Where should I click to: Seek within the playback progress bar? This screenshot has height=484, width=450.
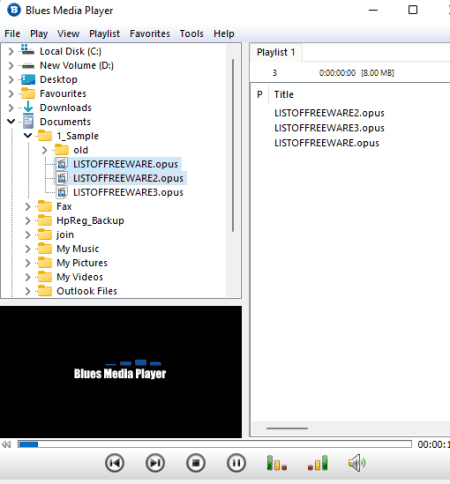[215, 444]
